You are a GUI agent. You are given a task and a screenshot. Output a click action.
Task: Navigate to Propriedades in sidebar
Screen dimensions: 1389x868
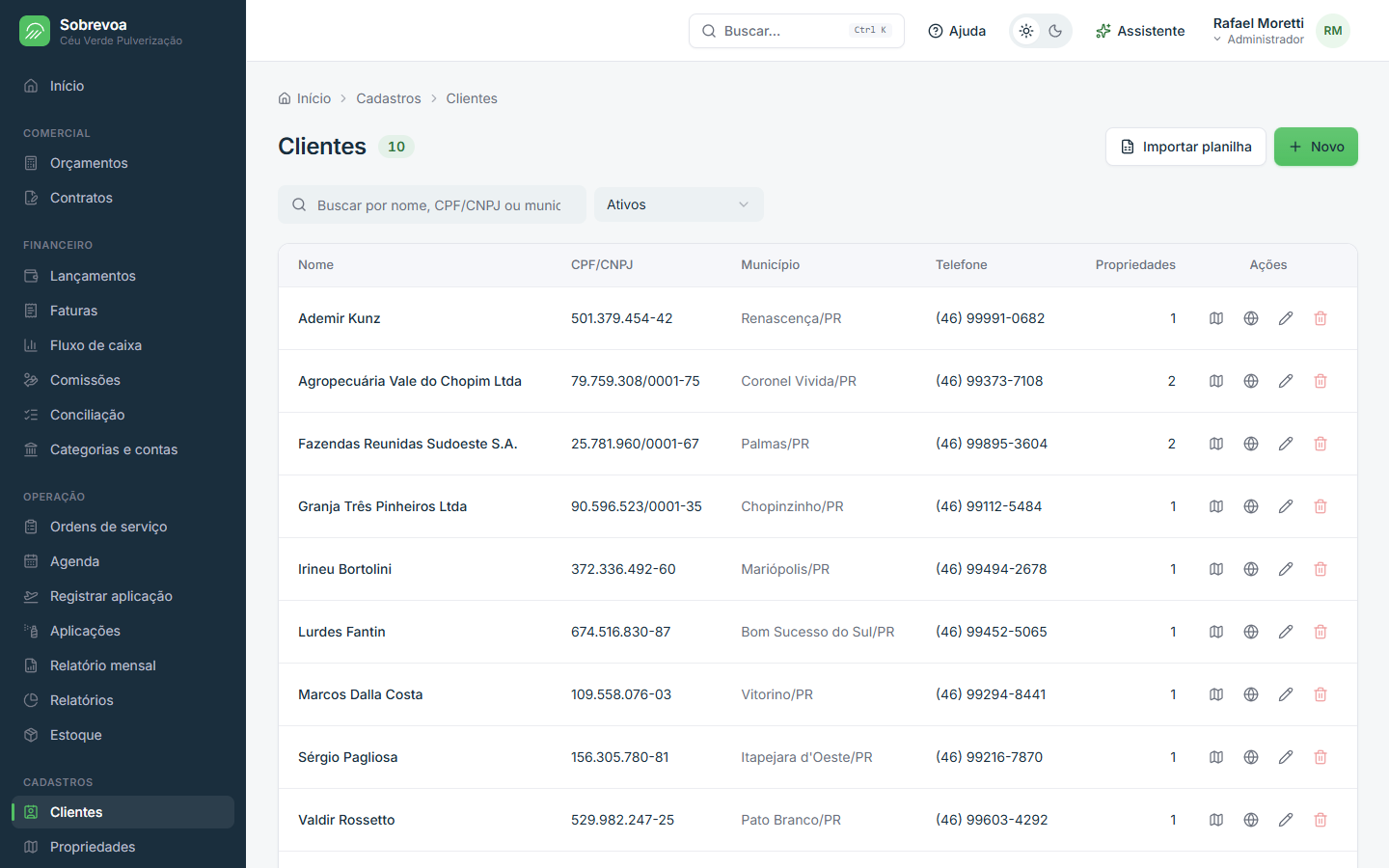coord(123,847)
